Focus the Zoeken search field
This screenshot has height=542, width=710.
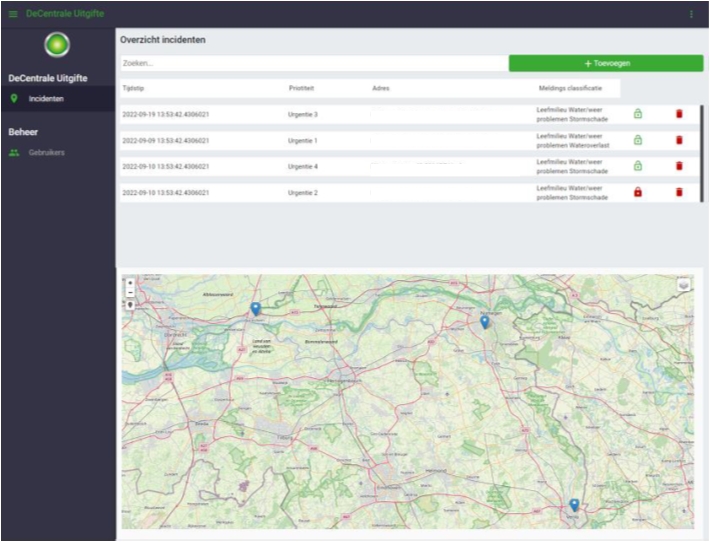[x=314, y=63]
